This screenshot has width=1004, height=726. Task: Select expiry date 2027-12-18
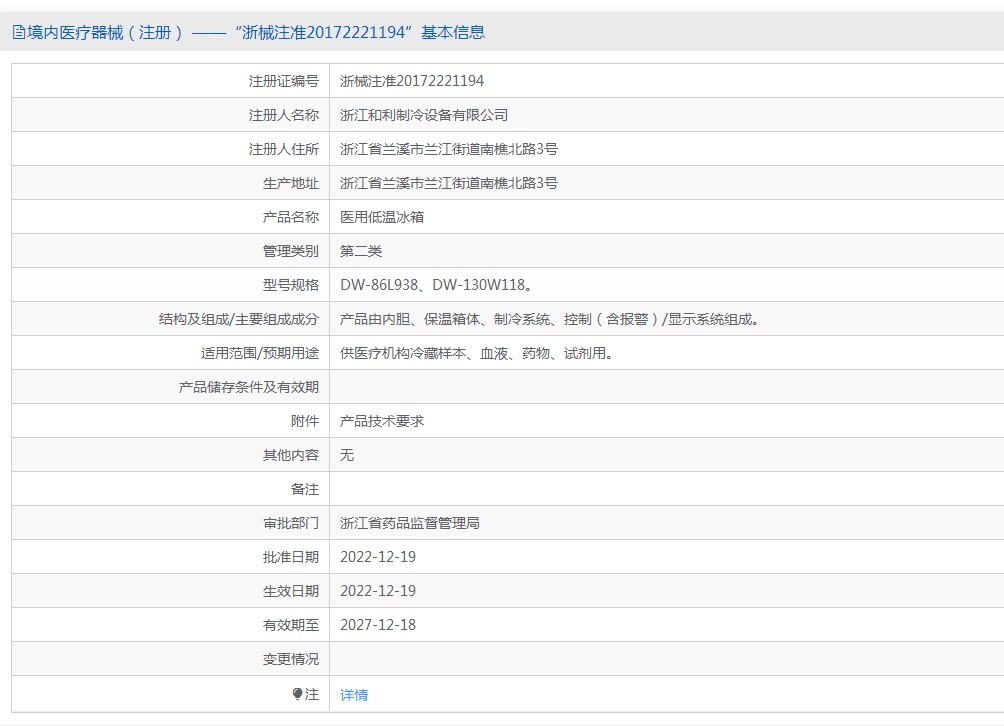click(x=378, y=625)
